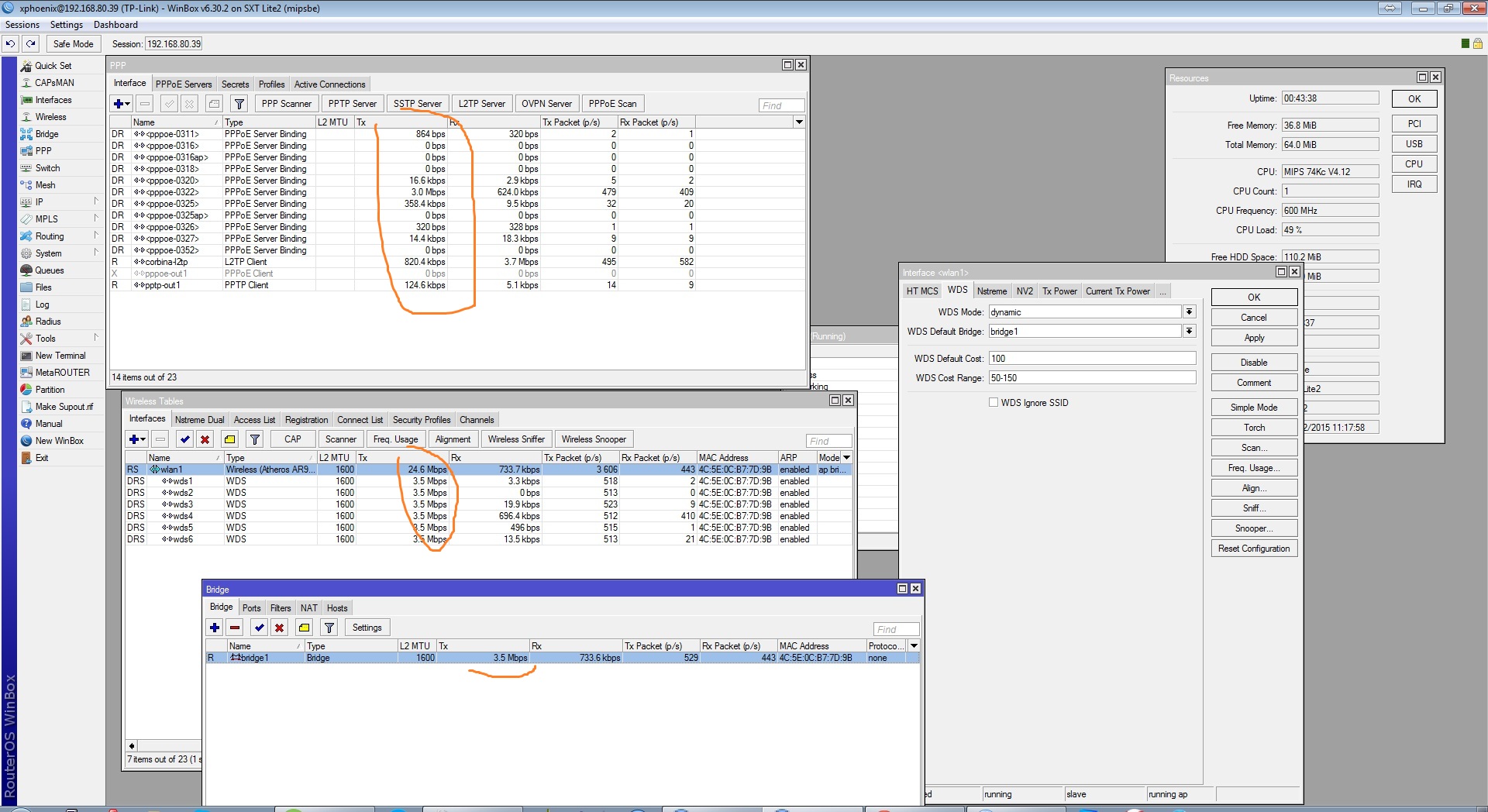Click the WDS Default Cost input field
The height and width of the screenshot is (812, 1488).
click(x=1091, y=359)
